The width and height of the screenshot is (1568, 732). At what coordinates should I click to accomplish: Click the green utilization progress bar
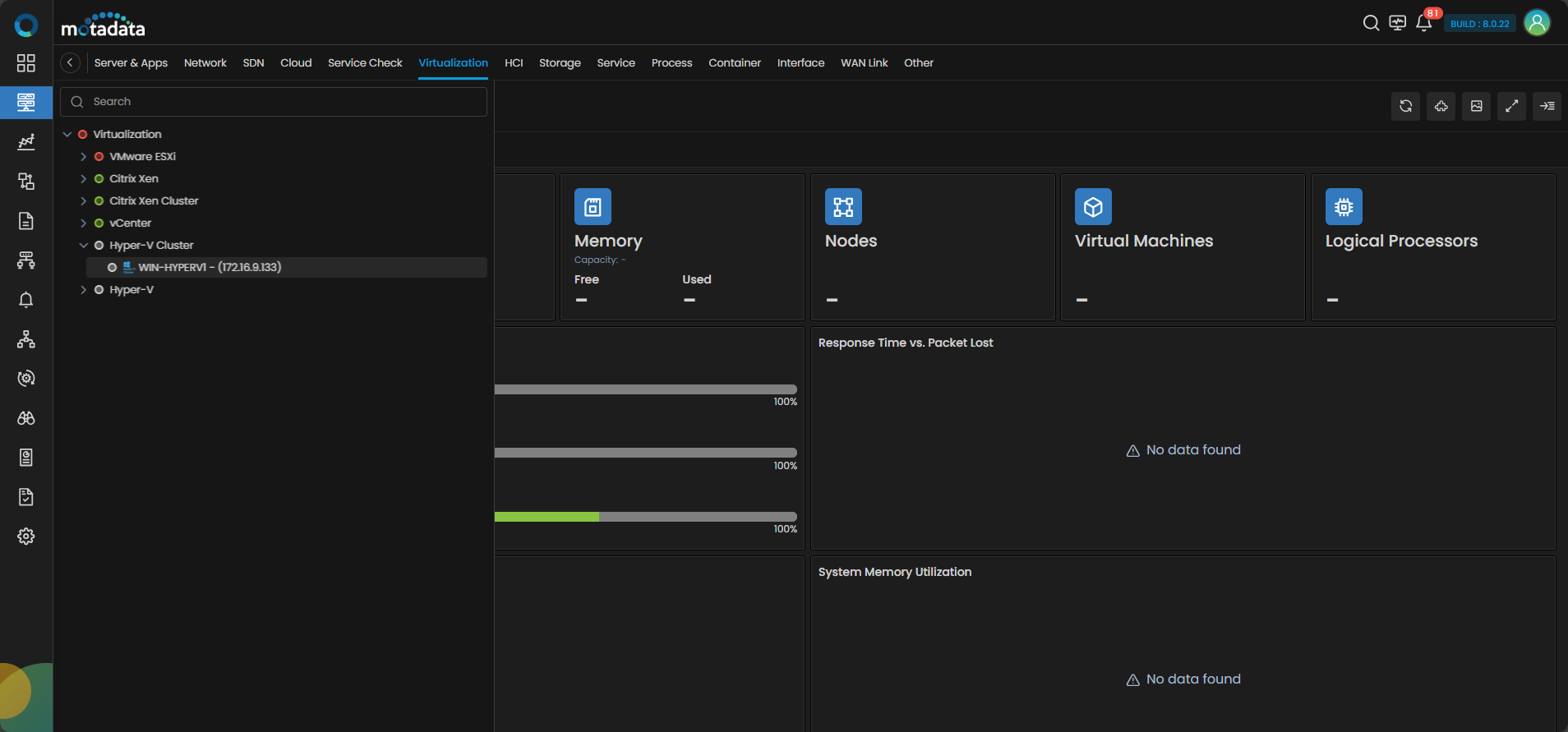tap(547, 517)
